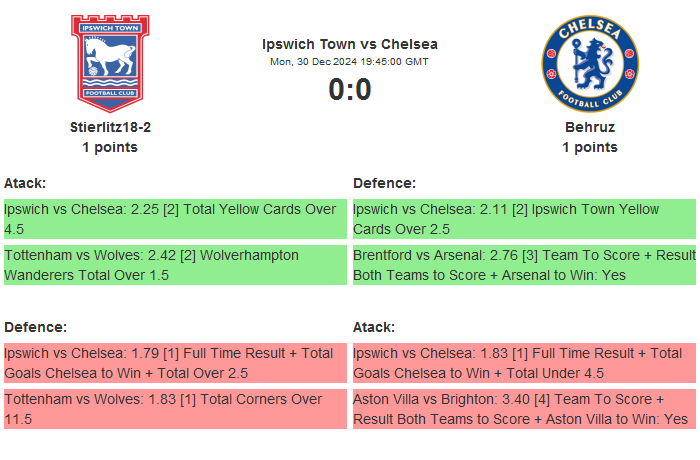Select the Chelsea to Win Total Over 2.5 bet
Viewport: 700px width, 460px height.
pyautogui.click(x=174, y=363)
